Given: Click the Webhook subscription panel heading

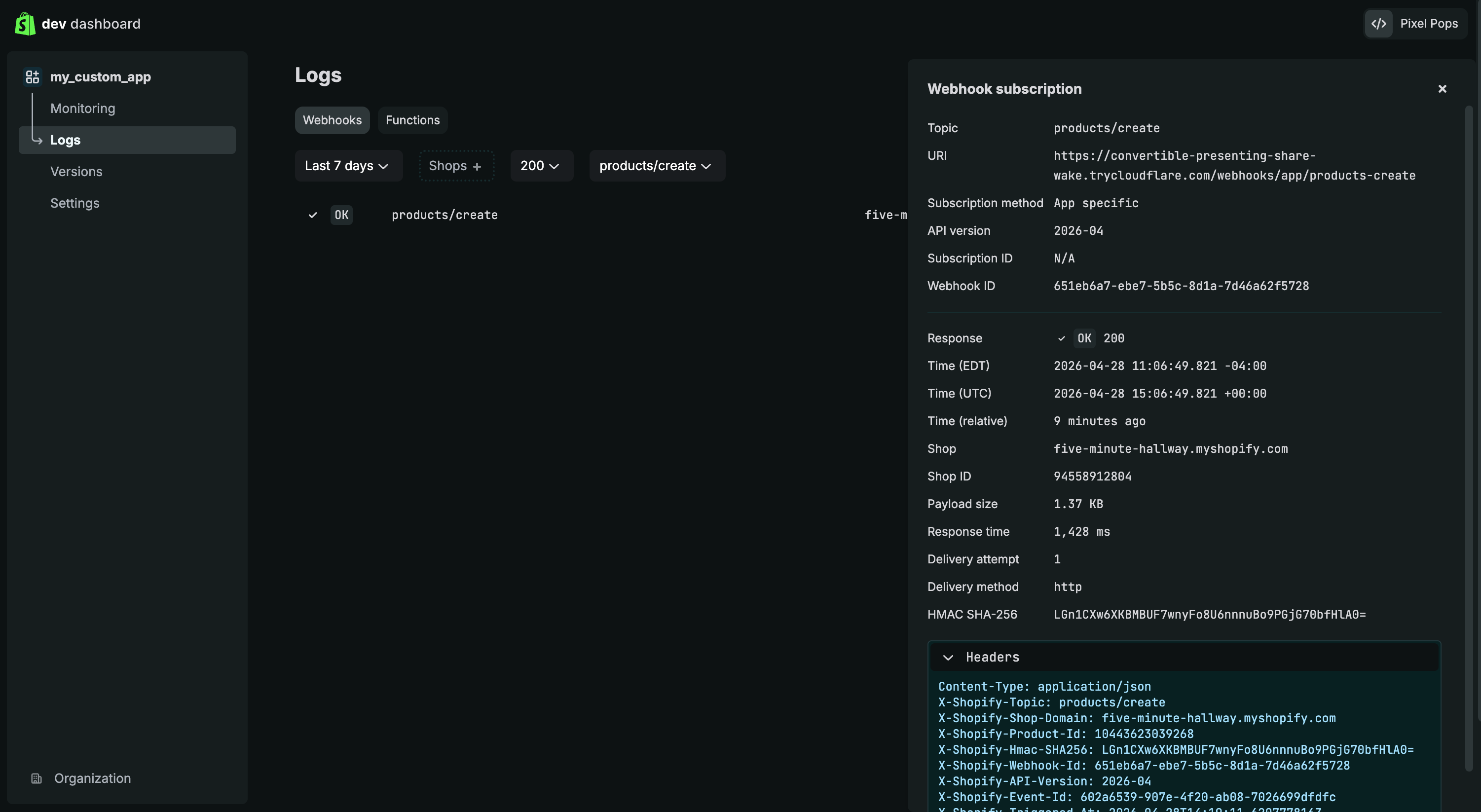Looking at the screenshot, I should click(x=1004, y=89).
